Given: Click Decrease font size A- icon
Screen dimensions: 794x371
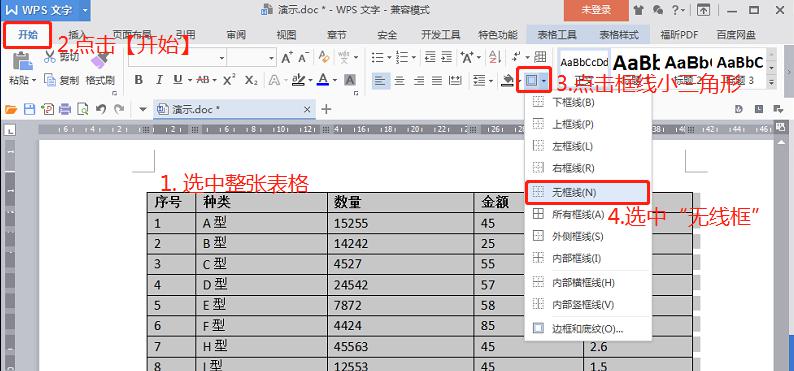Looking at the screenshot, I should [304, 57].
